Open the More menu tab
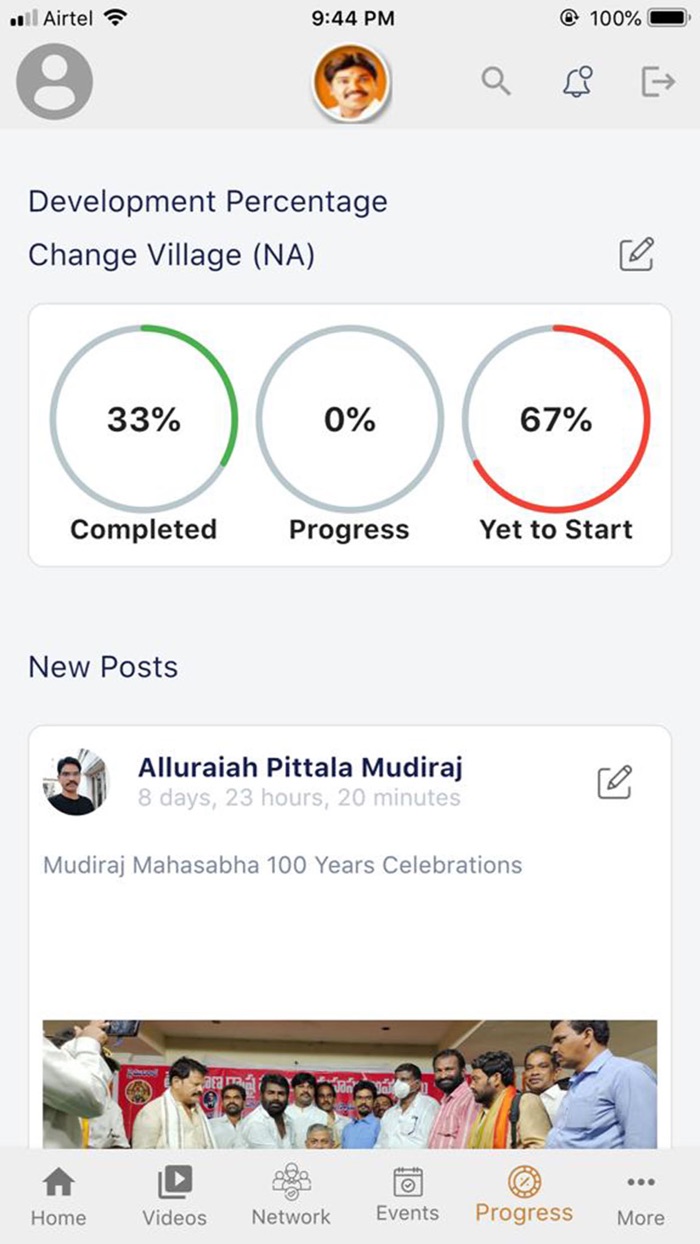700x1244 pixels. (640, 1196)
